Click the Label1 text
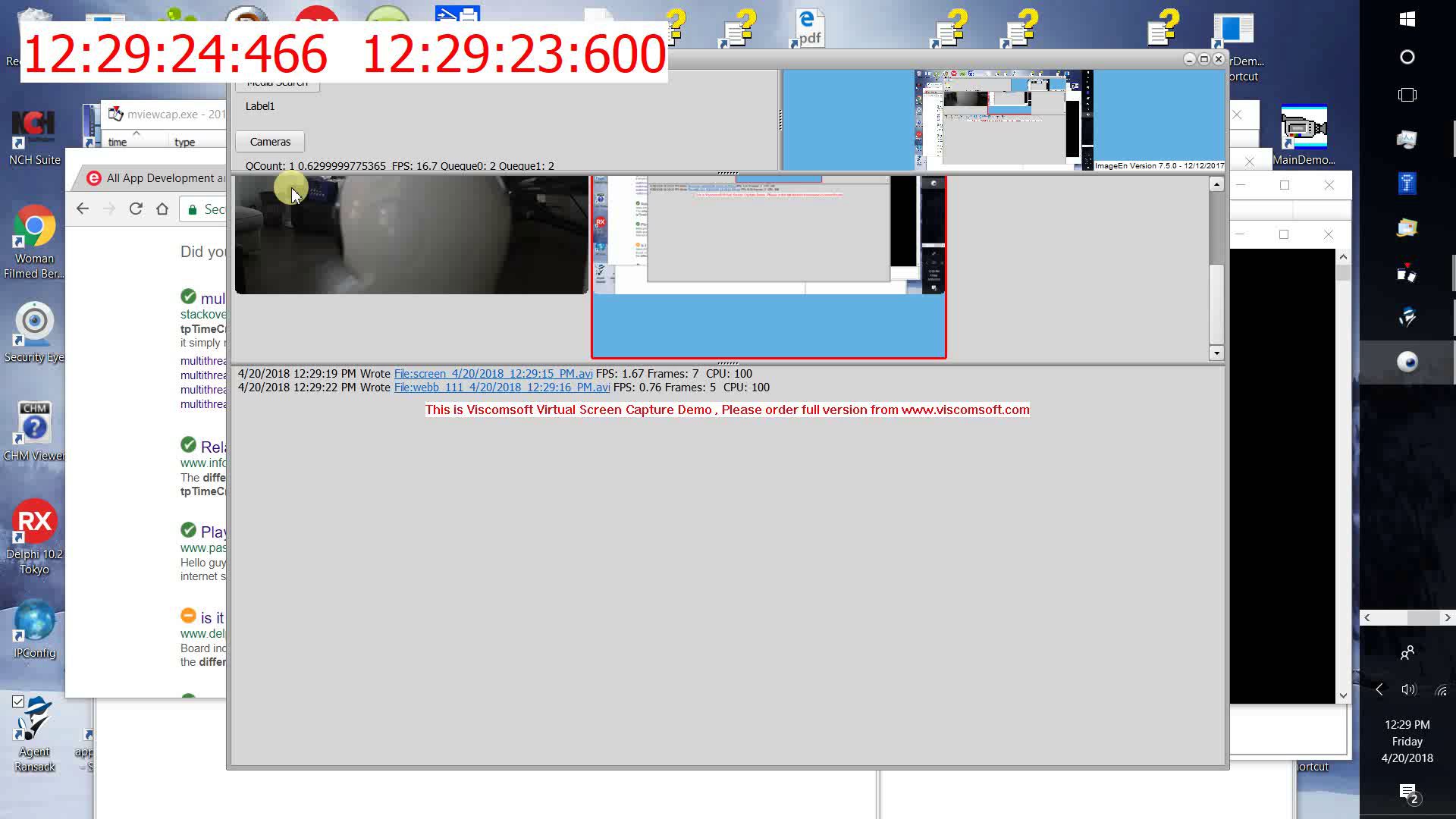The width and height of the screenshot is (1456, 819). [x=260, y=106]
